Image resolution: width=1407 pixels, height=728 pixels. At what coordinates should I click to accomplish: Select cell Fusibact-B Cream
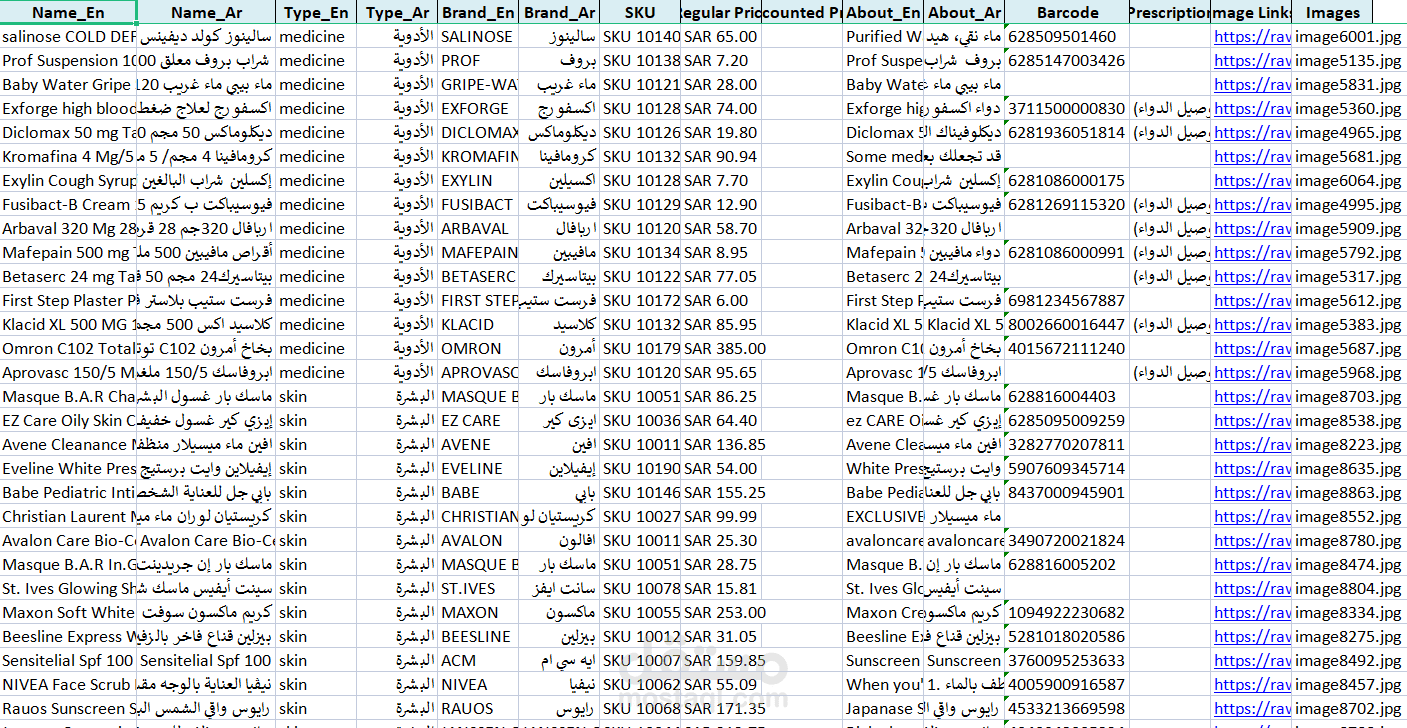click(69, 205)
